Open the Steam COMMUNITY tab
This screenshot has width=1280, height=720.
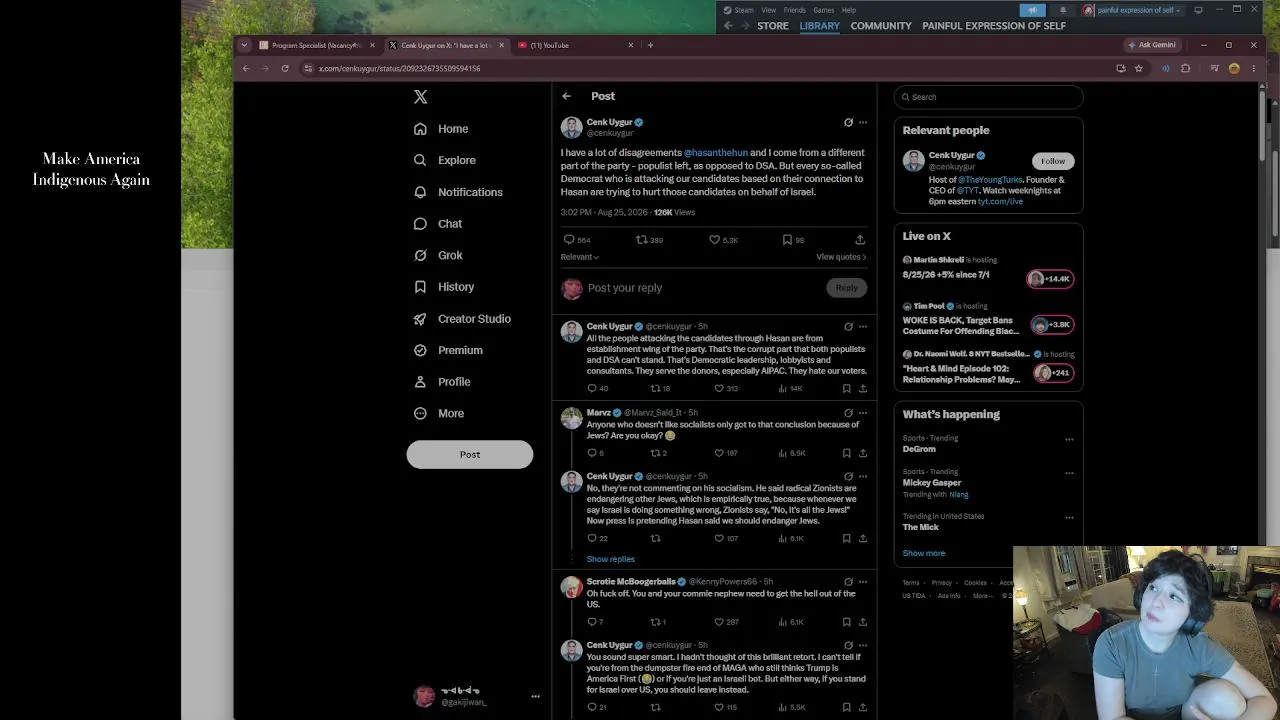click(881, 26)
